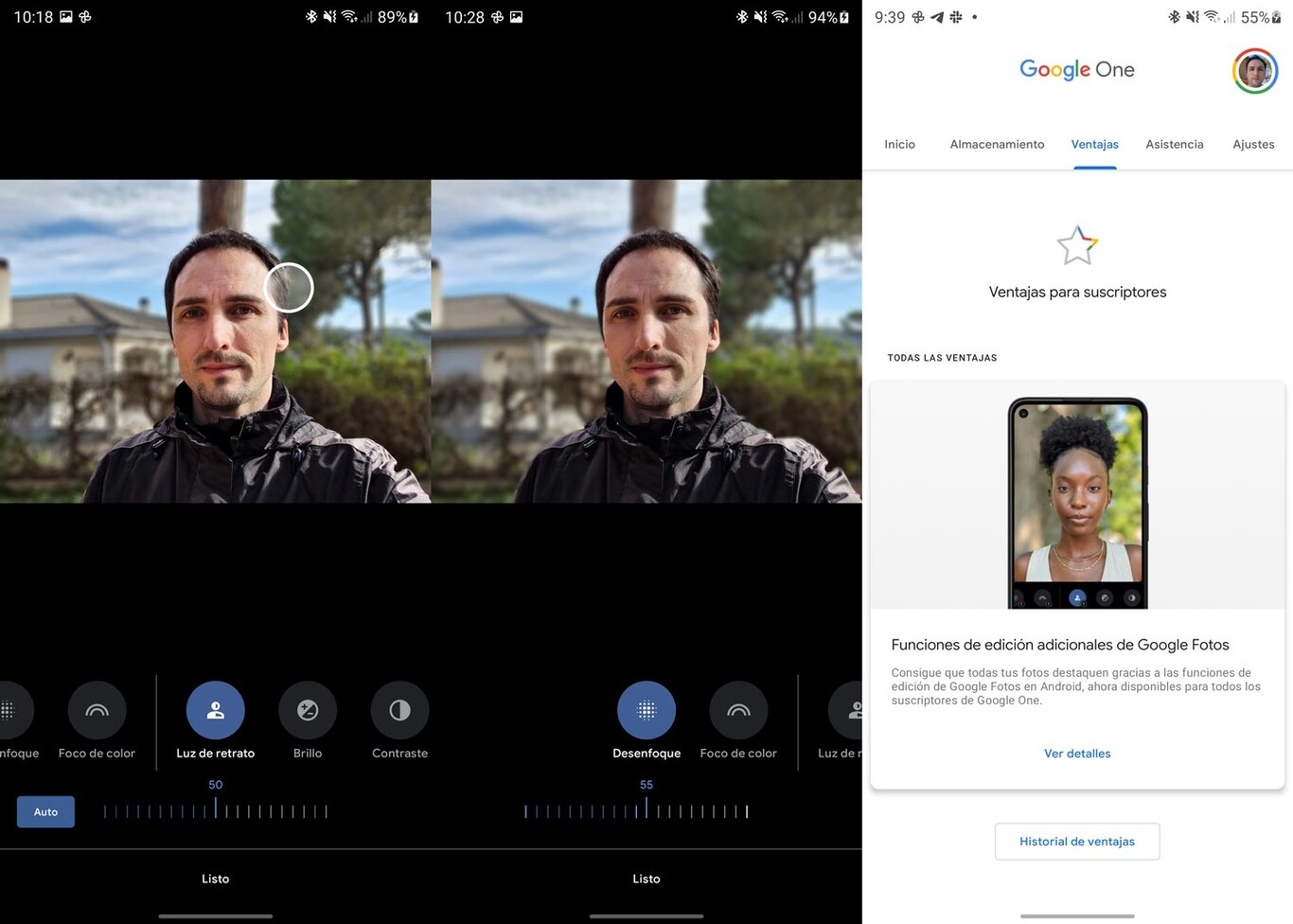The width and height of the screenshot is (1293, 924).
Task: Open the Ver detalles link
Action: 1077,753
